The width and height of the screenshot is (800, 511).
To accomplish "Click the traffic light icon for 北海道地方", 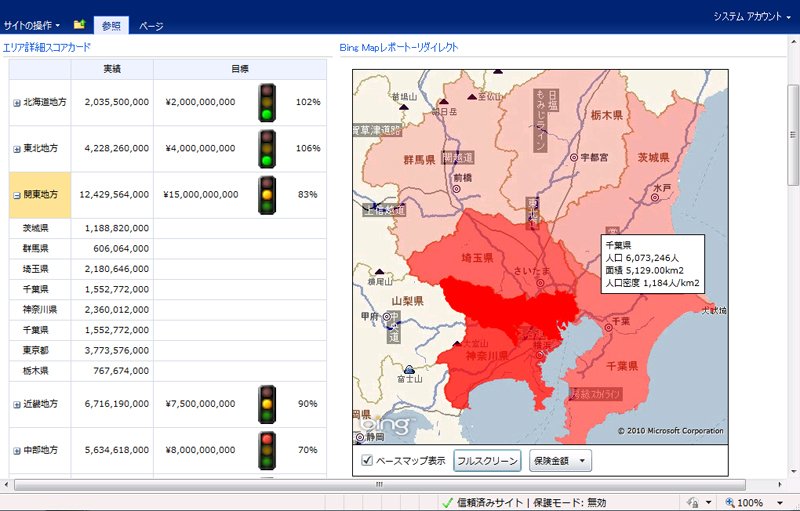I will point(267,103).
